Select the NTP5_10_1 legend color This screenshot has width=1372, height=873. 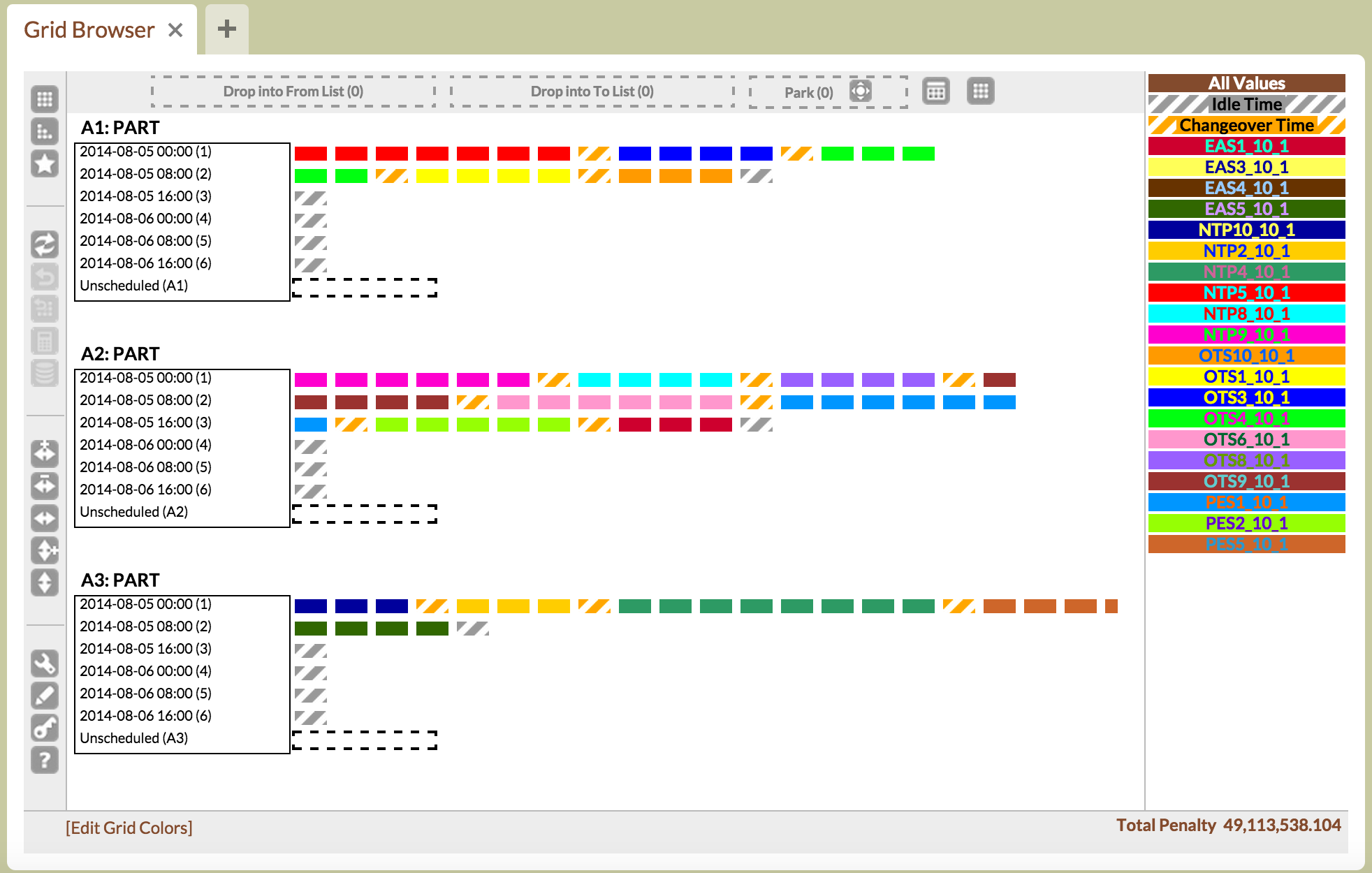pyautogui.click(x=1246, y=293)
